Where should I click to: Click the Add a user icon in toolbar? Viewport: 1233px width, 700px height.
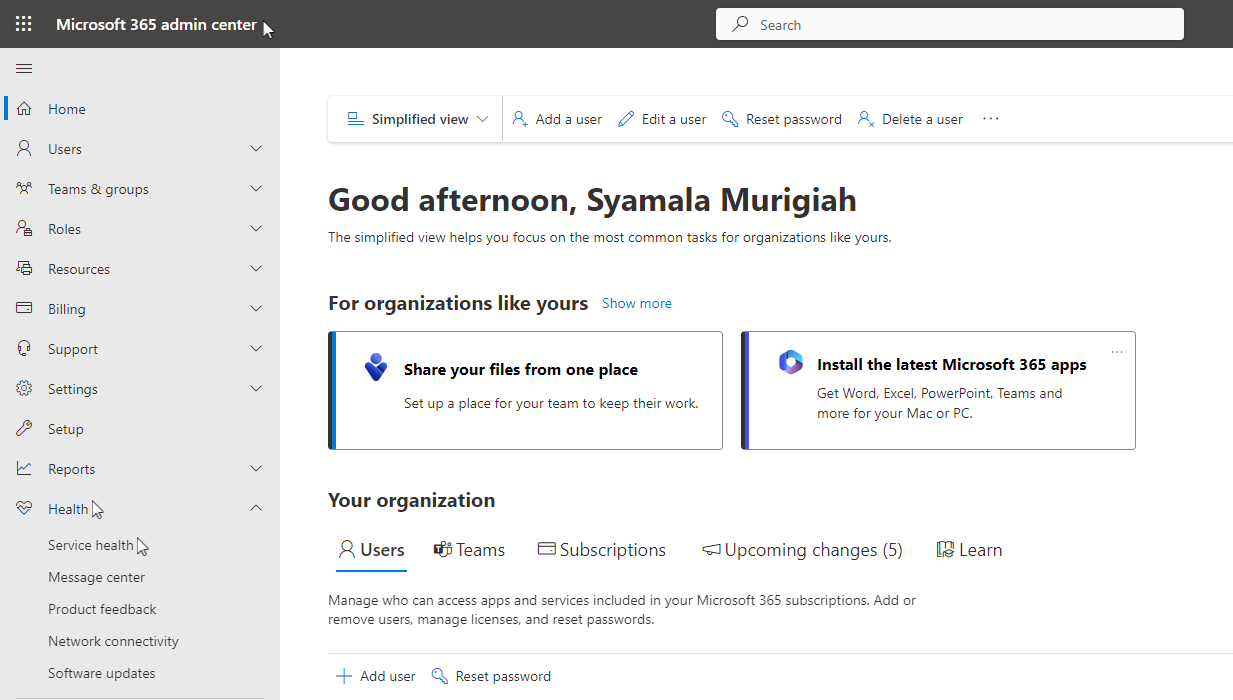[520, 118]
